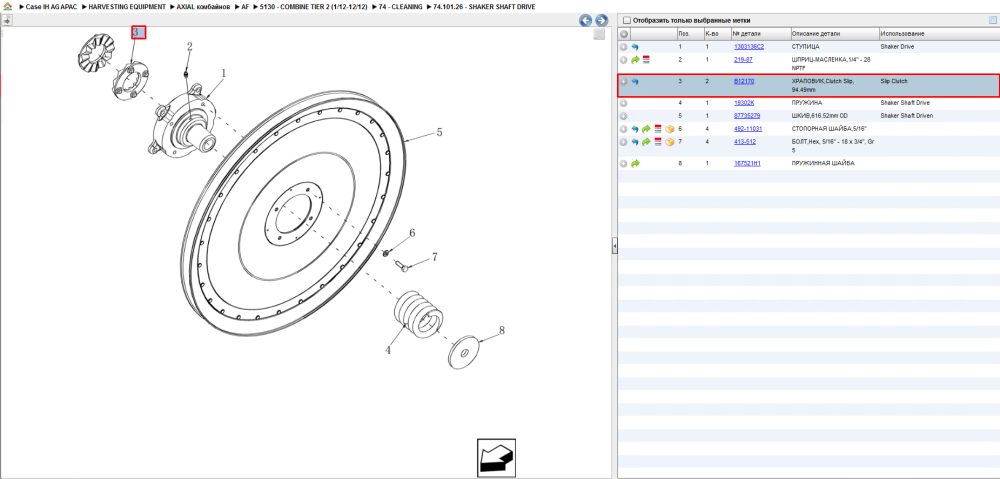Click the pin icon above the diagram
Screen dimensions: 1000x479
pos(7,20)
